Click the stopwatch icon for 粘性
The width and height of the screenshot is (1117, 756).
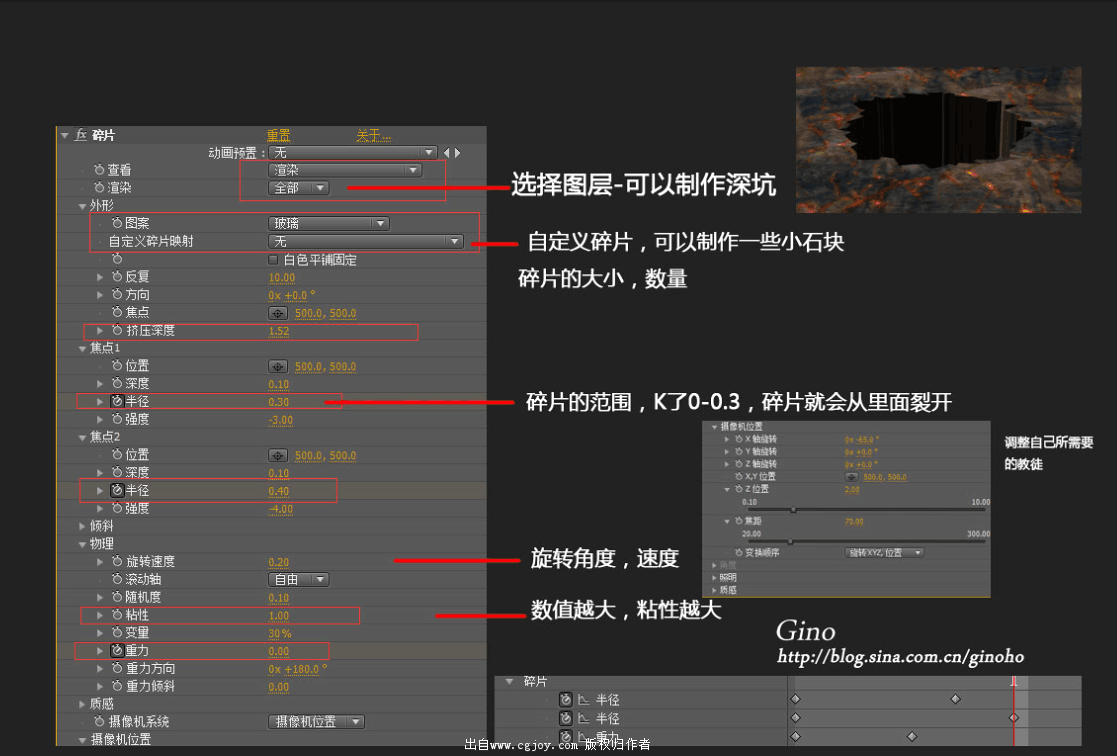(117, 615)
